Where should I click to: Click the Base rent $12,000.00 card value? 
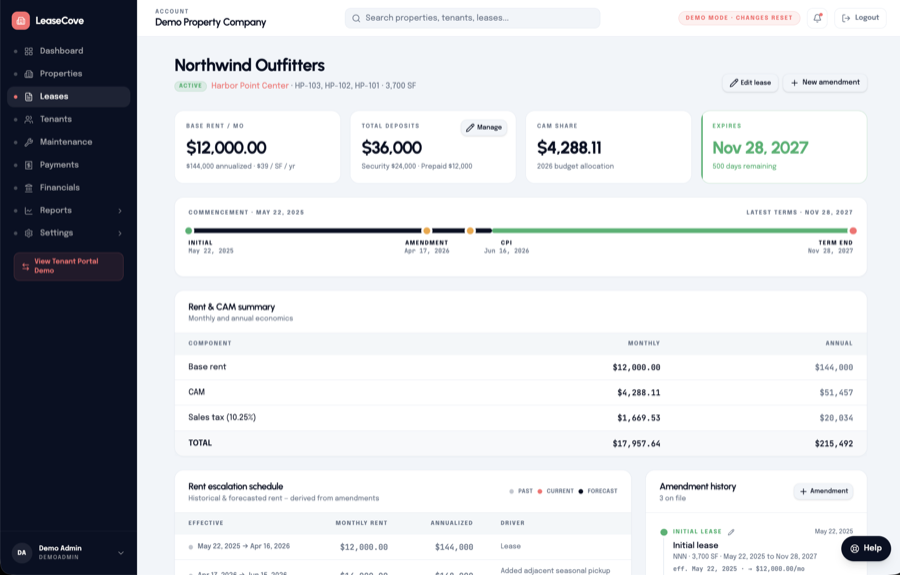pyautogui.click(x=226, y=148)
